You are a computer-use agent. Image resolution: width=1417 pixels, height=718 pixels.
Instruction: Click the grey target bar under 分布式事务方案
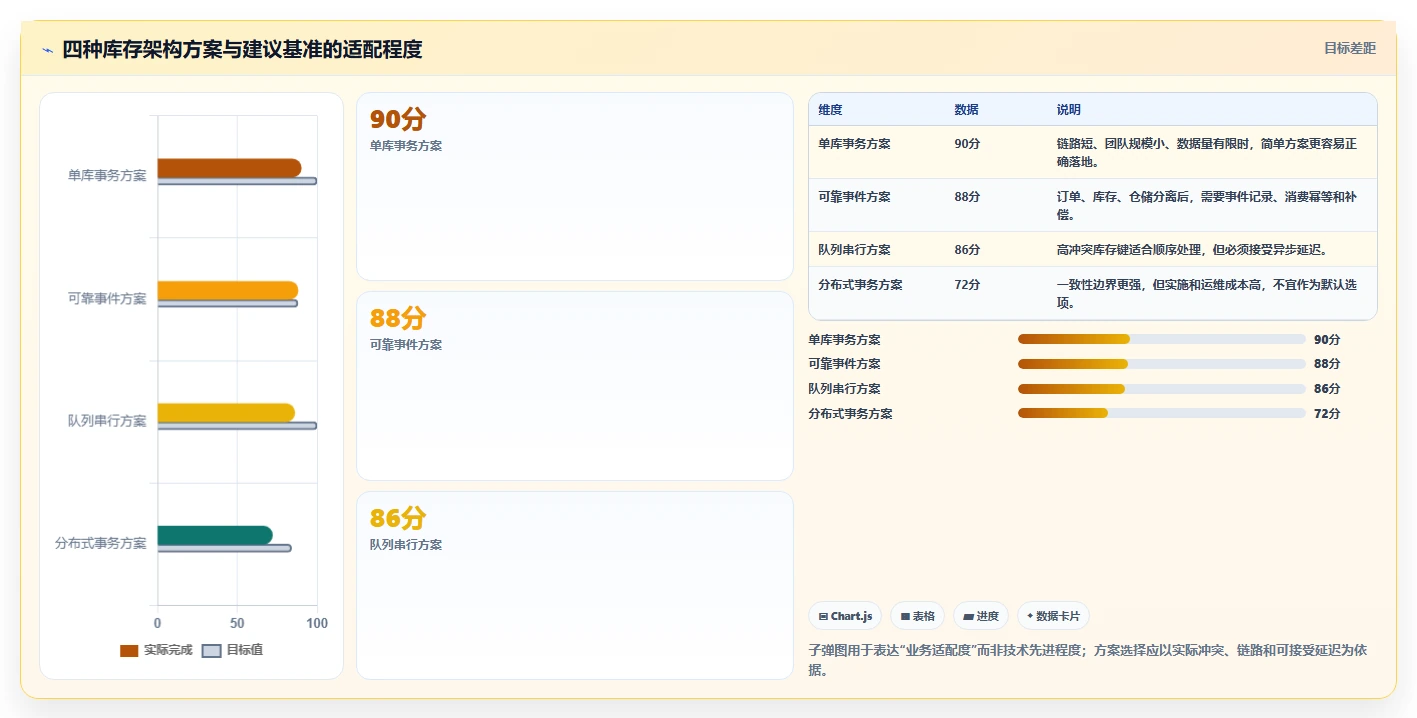224,548
